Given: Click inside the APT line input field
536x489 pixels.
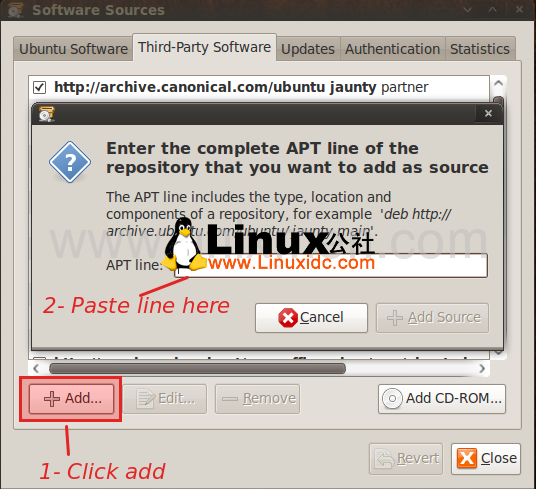Looking at the screenshot, I should click(x=331, y=266).
